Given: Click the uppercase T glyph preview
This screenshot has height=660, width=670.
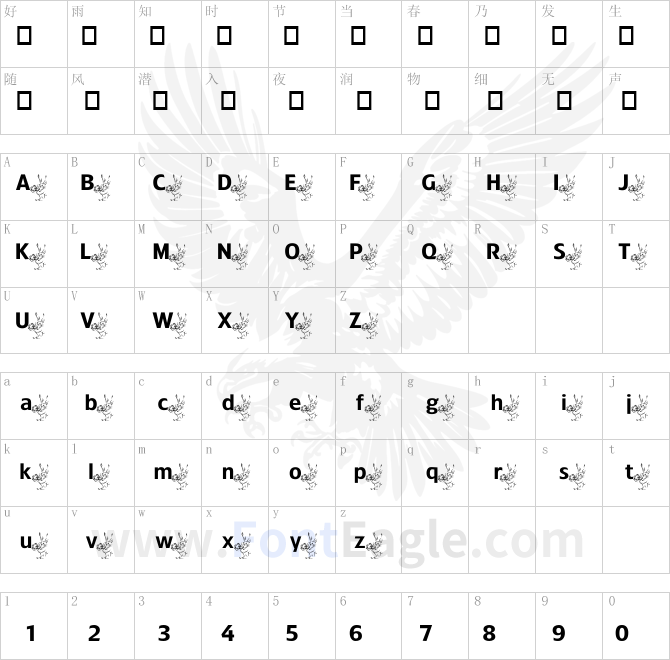Looking at the screenshot, I should [633, 255].
